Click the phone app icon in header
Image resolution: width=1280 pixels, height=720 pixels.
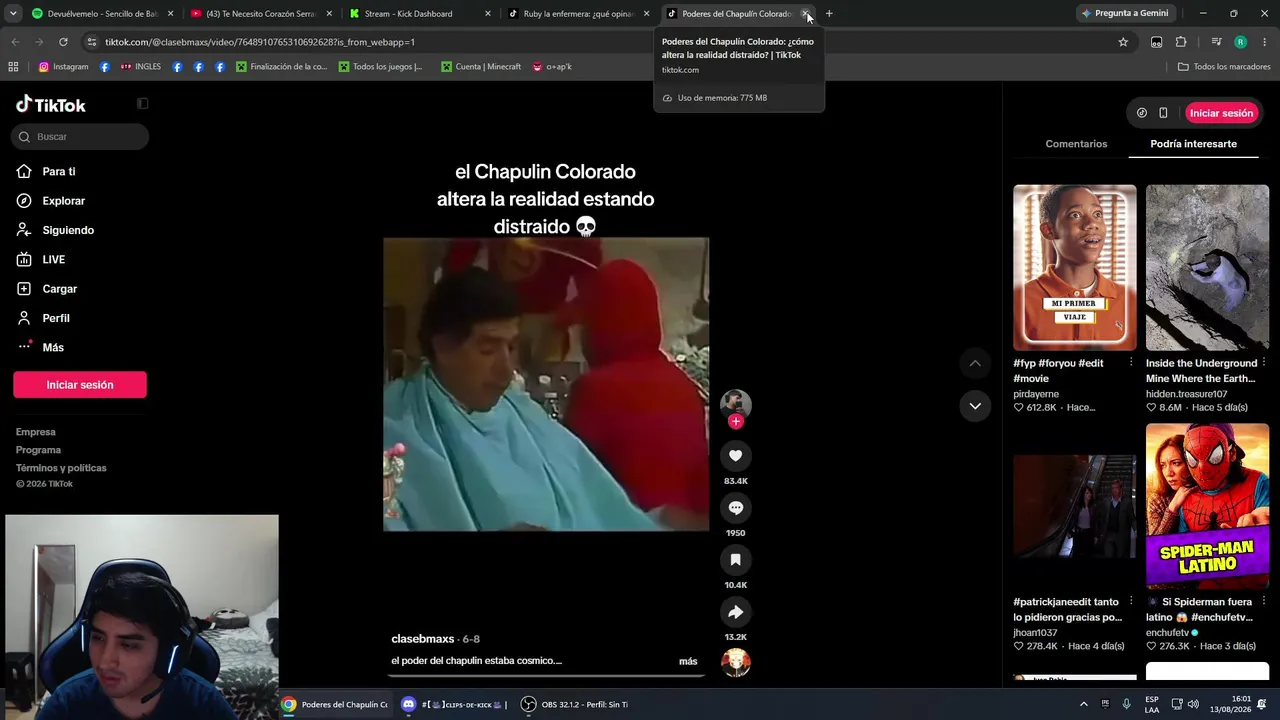point(1163,113)
